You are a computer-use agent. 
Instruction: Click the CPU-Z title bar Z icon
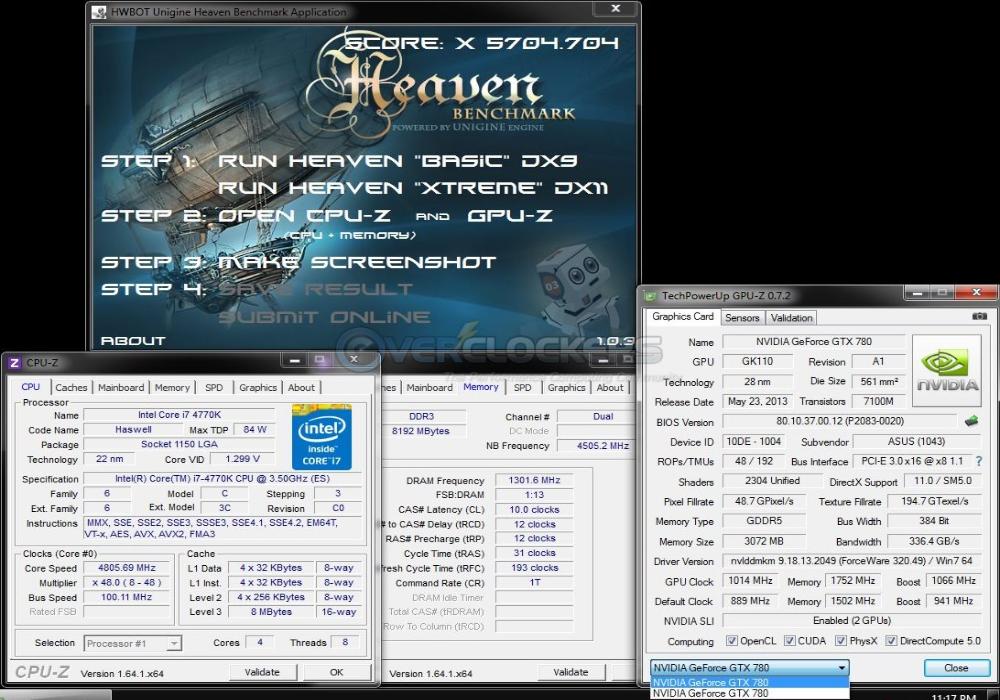click(15, 363)
